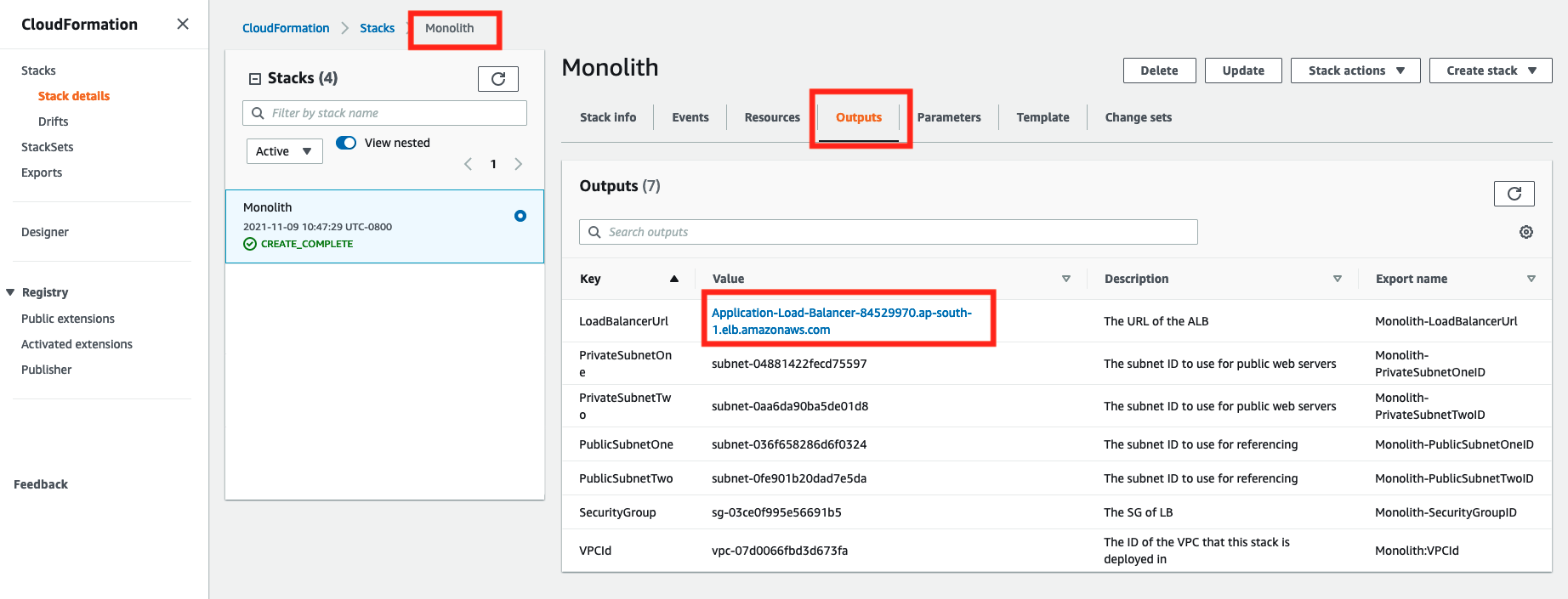Filter the Value column arrow
The height and width of the screenshot is (599, 1568).
[1066, 279]
